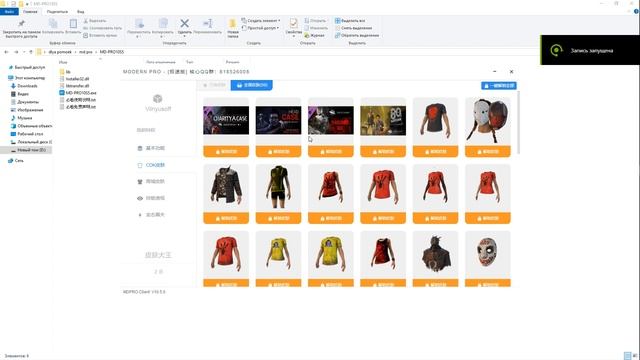Viewport: 640px width, 360px height.
Task: Click Изменить in the ribbon Open group
Action: (x=316, y=28)
